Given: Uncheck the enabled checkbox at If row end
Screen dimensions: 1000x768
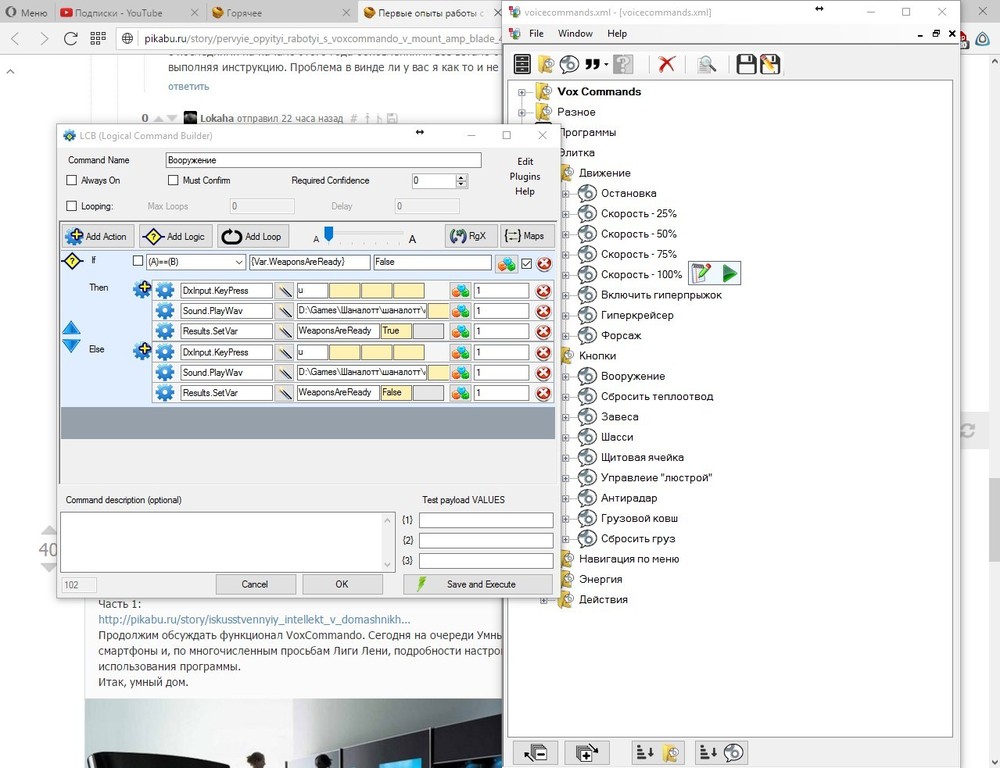Looking at the screenshot, I should [x=526, y=263].
